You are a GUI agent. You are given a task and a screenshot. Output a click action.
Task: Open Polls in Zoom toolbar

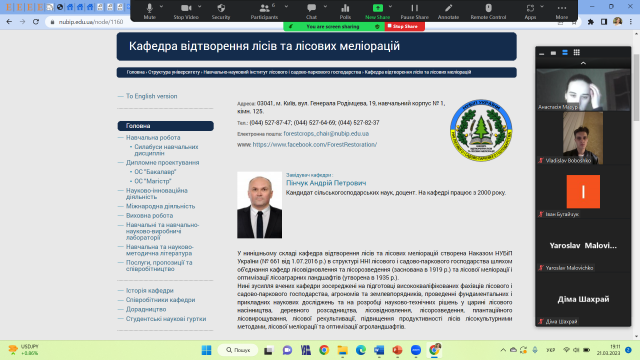pyautogui.click(x=345, y=11)
